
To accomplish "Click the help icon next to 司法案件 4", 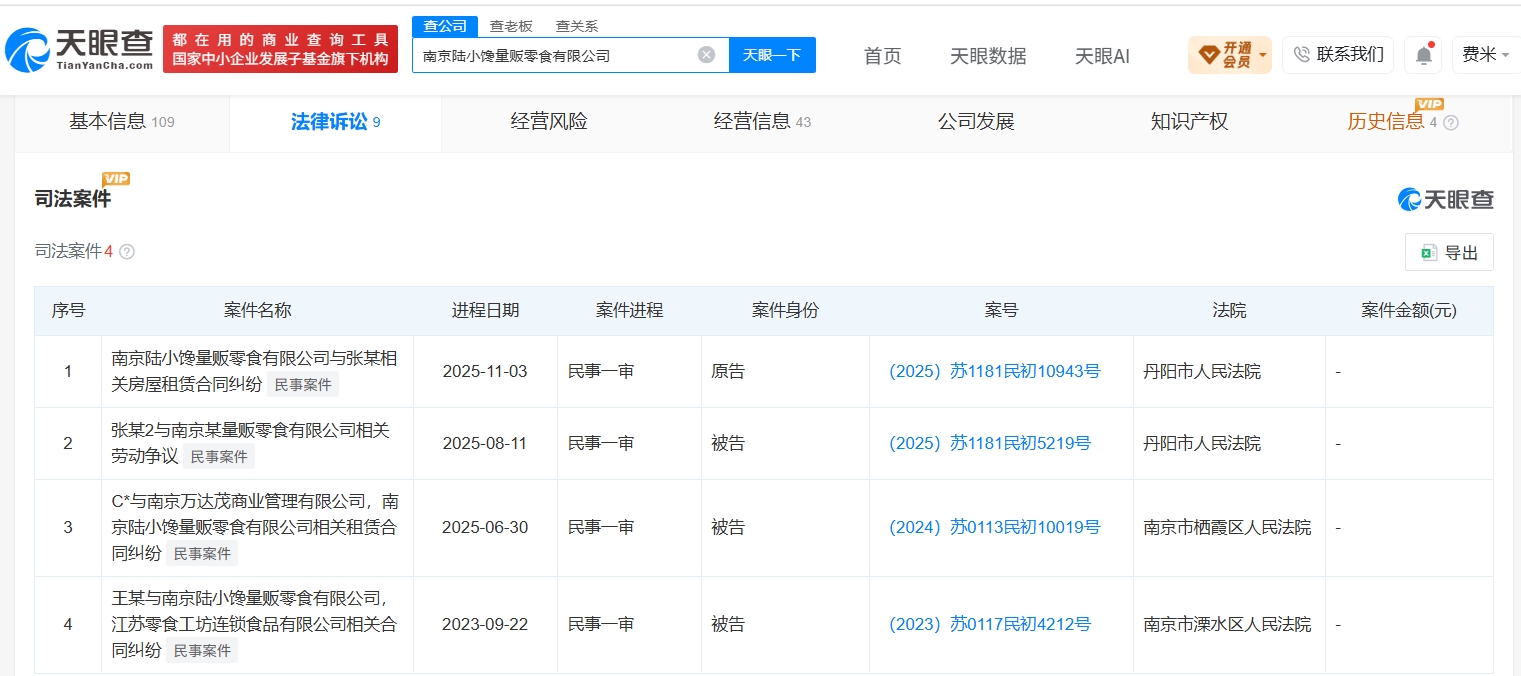I will (x=127, y=252).
